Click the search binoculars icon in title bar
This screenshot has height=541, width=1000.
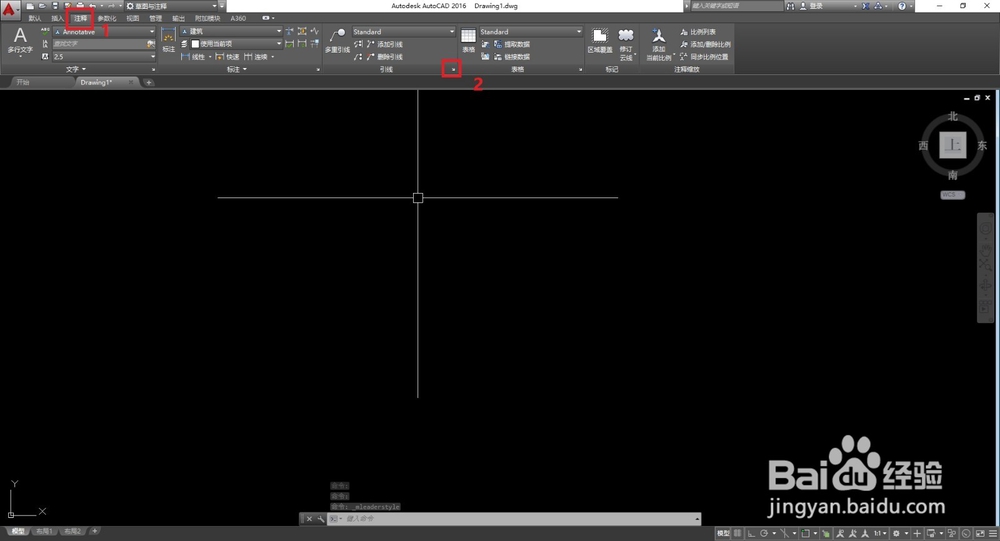point(791,6)
